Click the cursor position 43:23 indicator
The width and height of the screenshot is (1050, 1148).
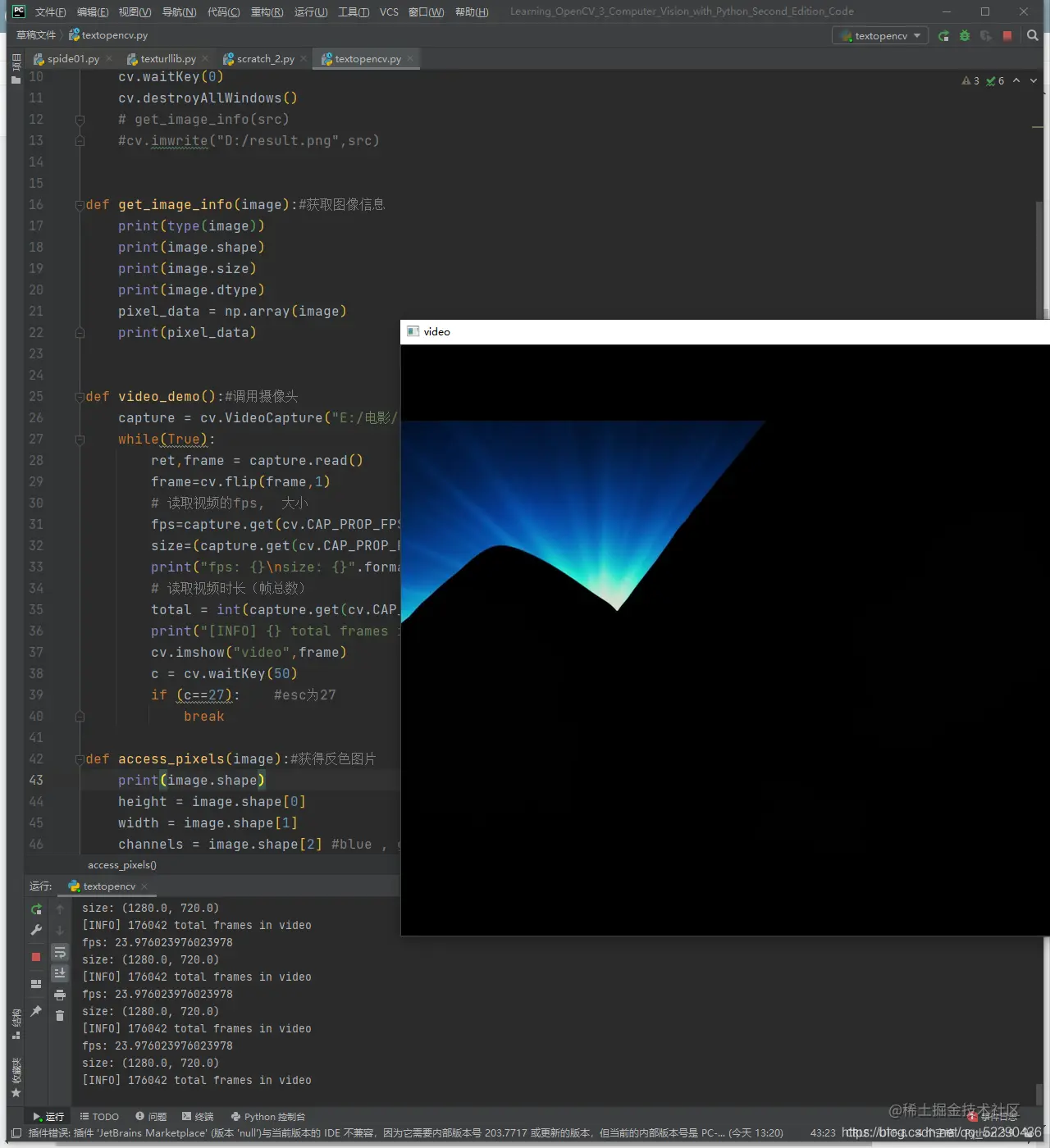pyautogui.click(x=823, y=1133)
